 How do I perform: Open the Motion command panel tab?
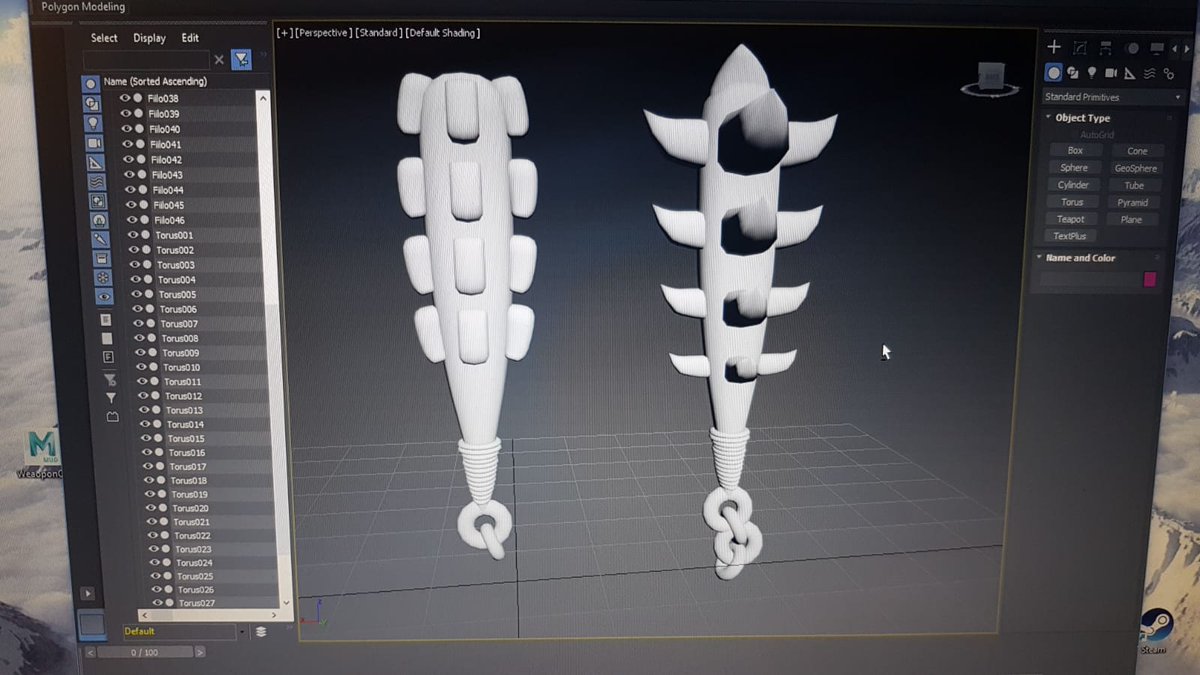pyautogui.click(x=1132, y=48)
